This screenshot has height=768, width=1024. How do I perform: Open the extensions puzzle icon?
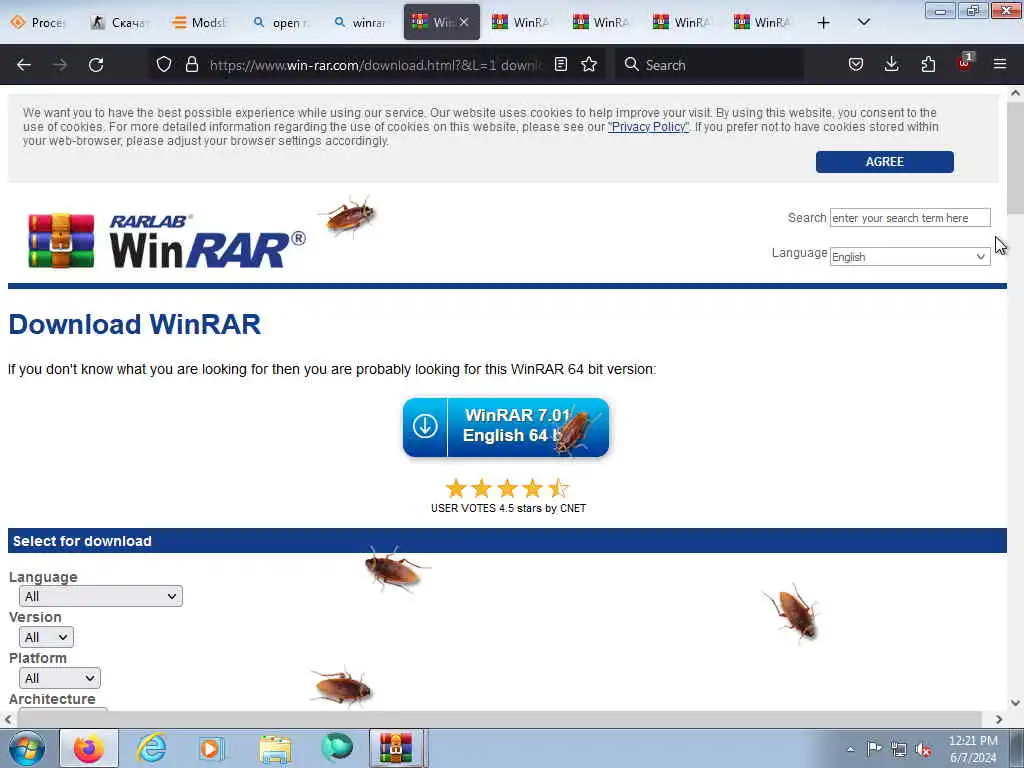pyautogui.click(x=928, y=64)
